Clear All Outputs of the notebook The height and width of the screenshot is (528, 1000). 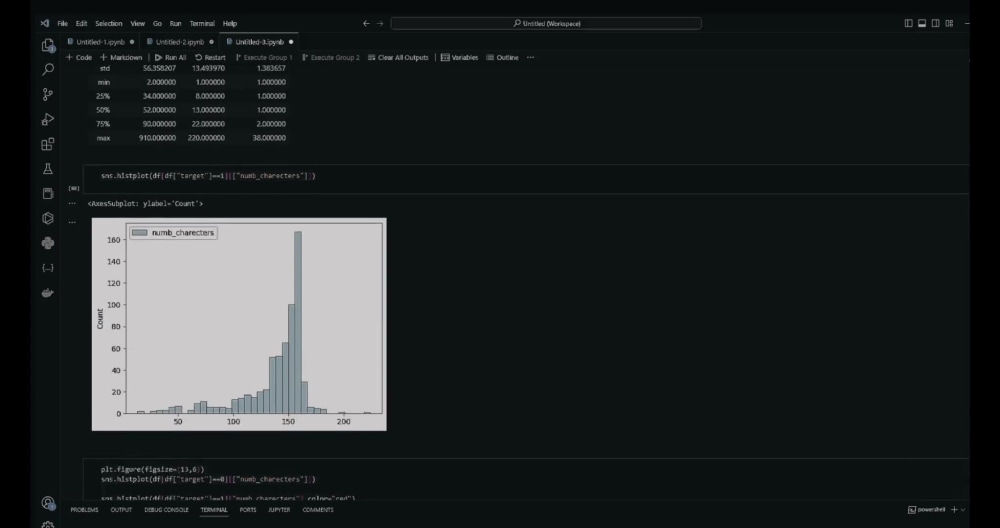(x=398, y=57)
